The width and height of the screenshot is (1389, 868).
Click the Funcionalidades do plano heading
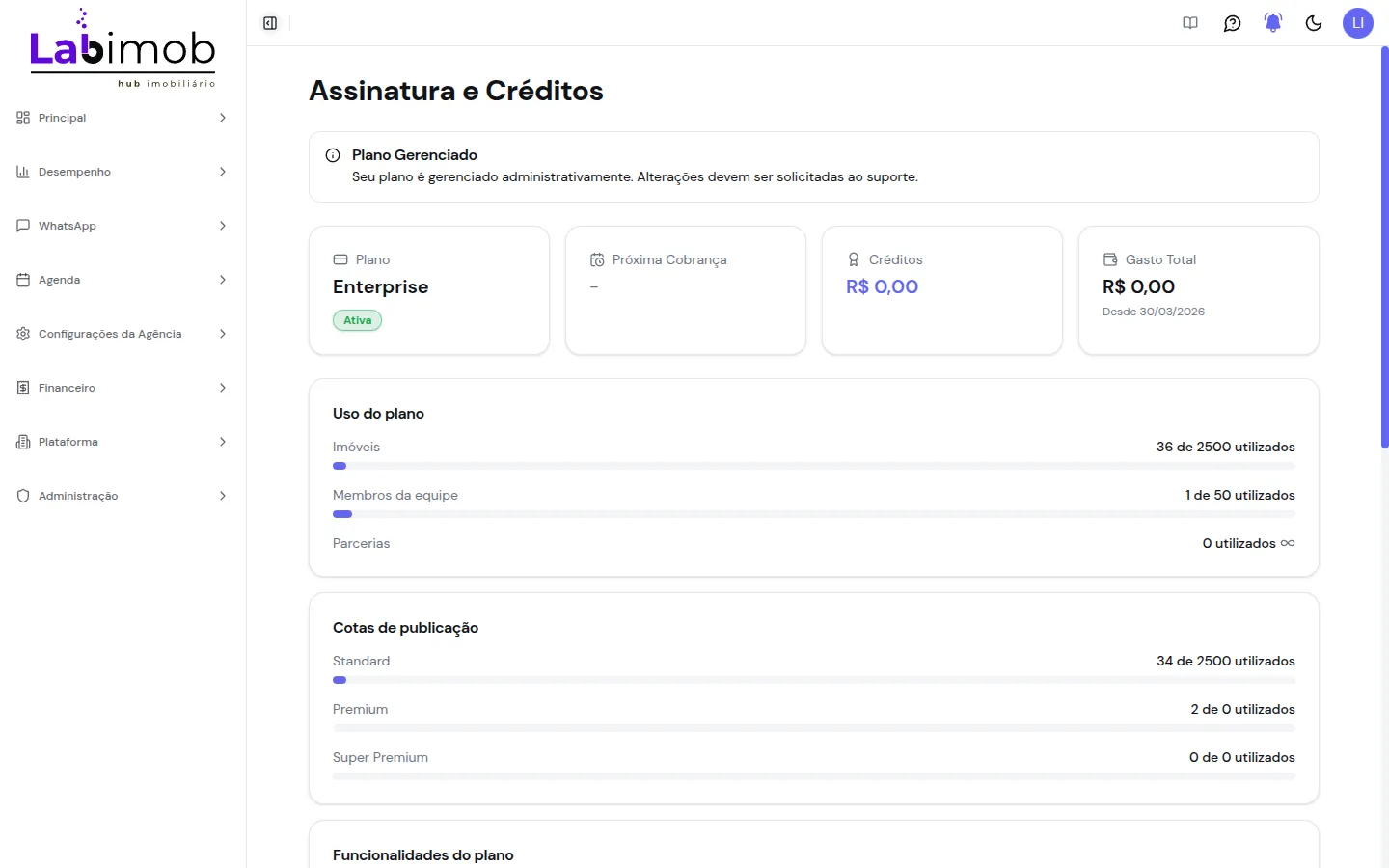(x=423, y=855)
